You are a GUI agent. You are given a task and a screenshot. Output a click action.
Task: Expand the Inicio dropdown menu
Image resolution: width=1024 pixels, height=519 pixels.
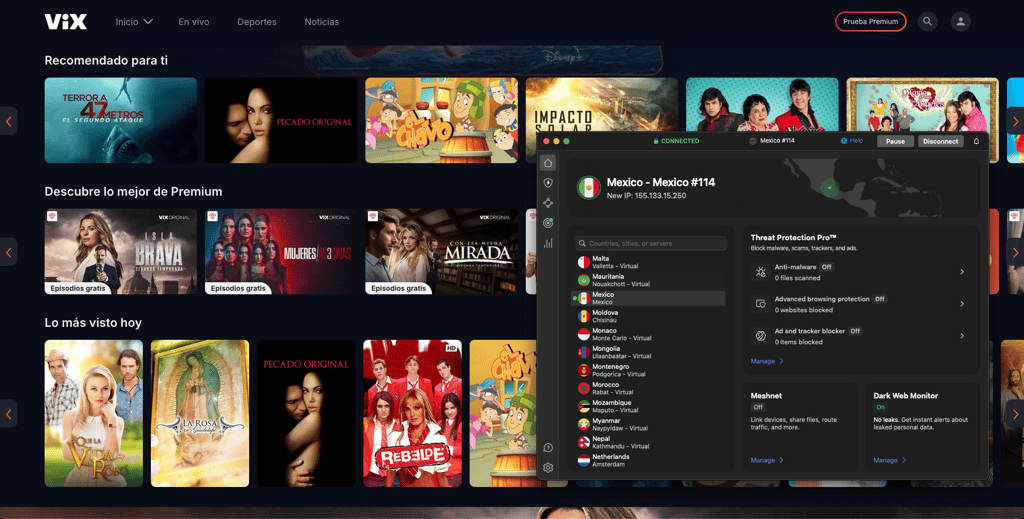point(134,22)
